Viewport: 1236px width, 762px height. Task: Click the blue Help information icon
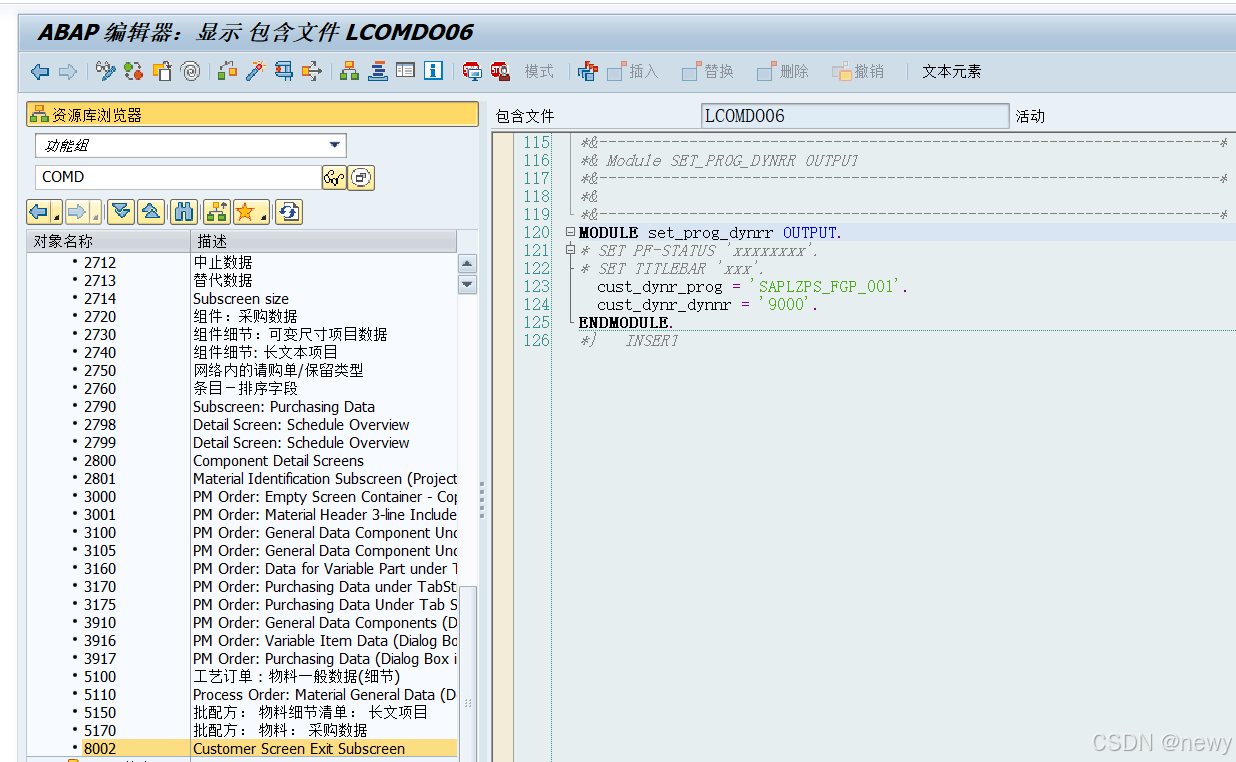[x=433, y=71]
